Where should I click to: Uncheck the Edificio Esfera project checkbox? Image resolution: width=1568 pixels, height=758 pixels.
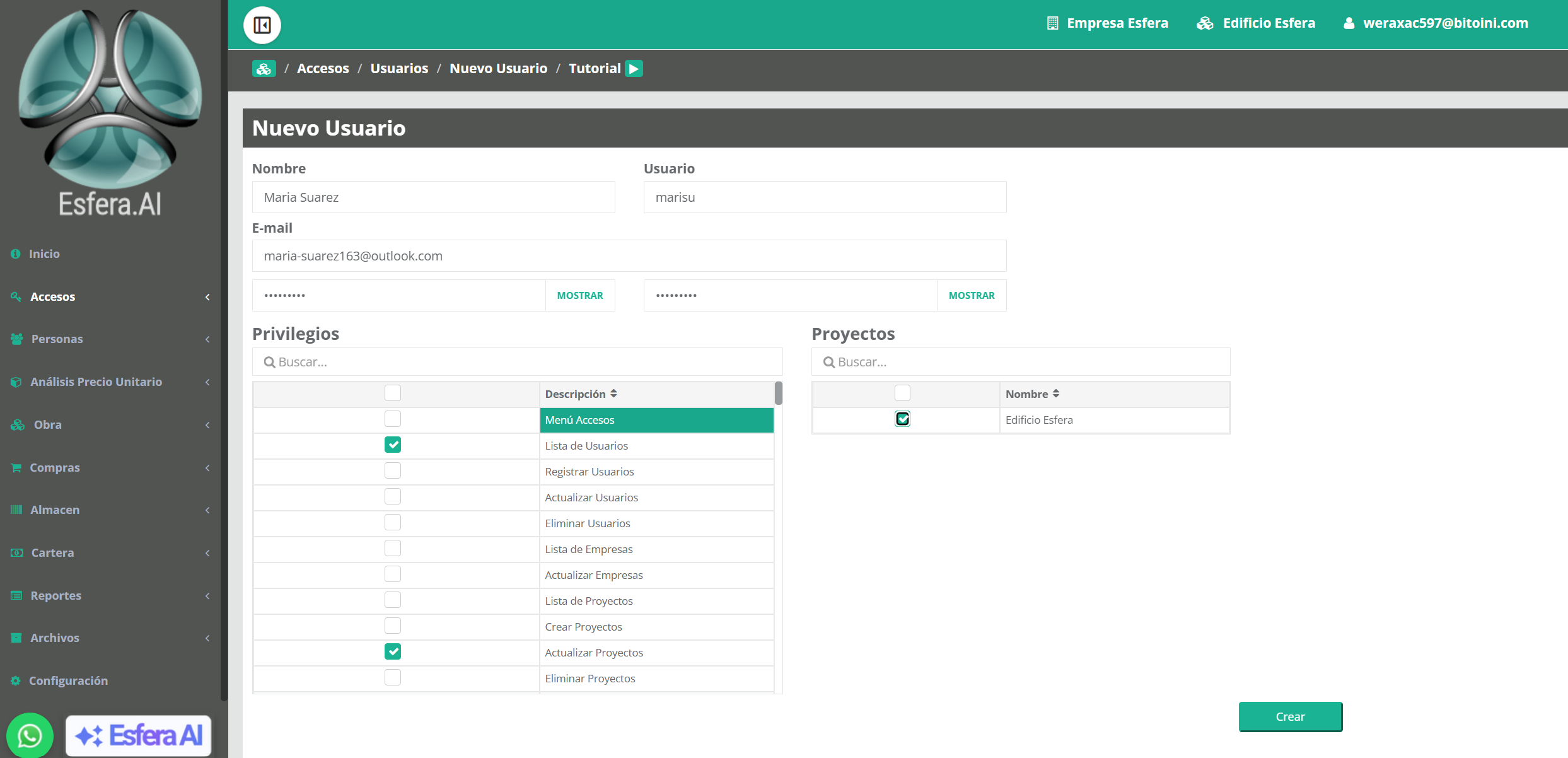[x=902, y=419]
